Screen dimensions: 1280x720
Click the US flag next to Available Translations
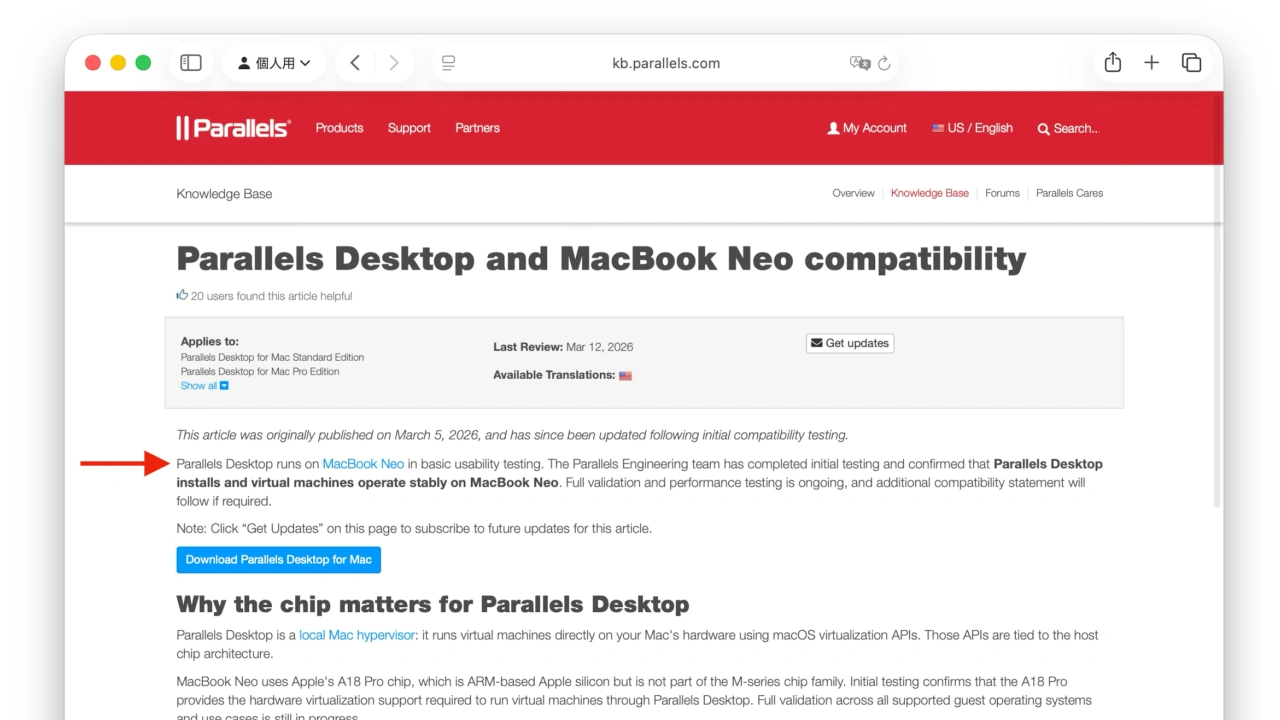tap(625, 375)
